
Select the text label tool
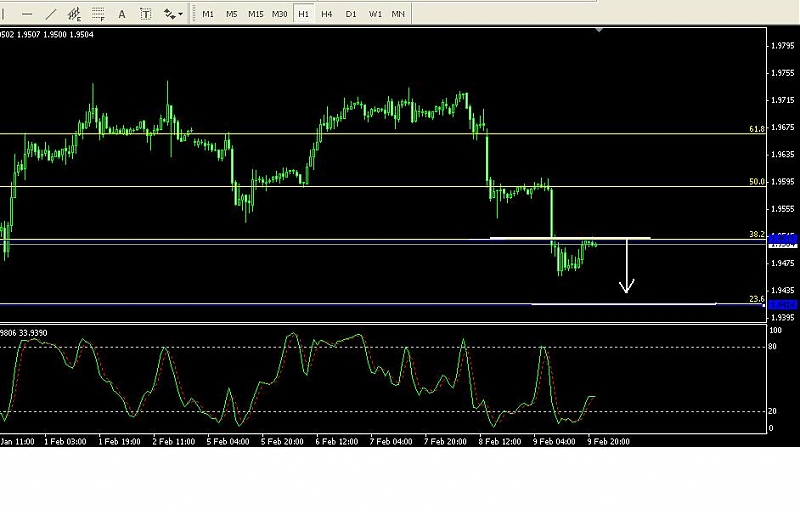pos(146,14)
